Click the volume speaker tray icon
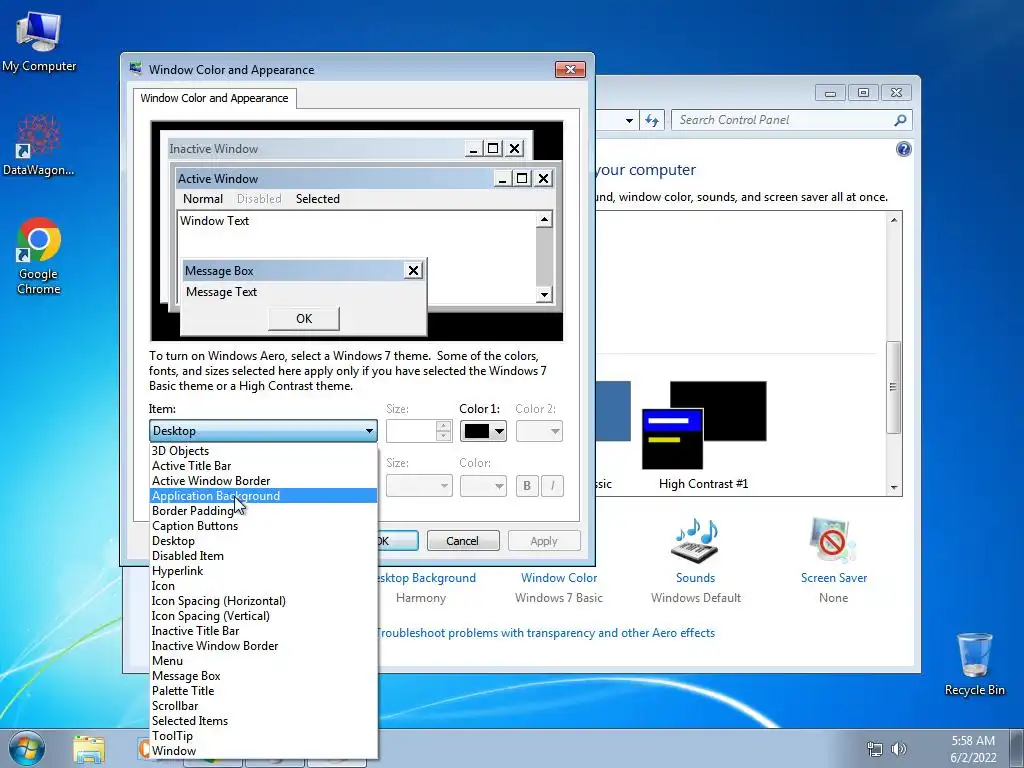The height and width of the screenshot is (768, 1024). tap(899, 749)
